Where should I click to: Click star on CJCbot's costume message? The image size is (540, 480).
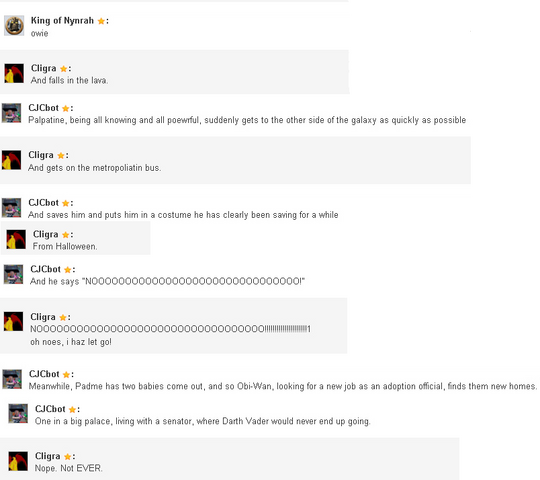(65, 203)
